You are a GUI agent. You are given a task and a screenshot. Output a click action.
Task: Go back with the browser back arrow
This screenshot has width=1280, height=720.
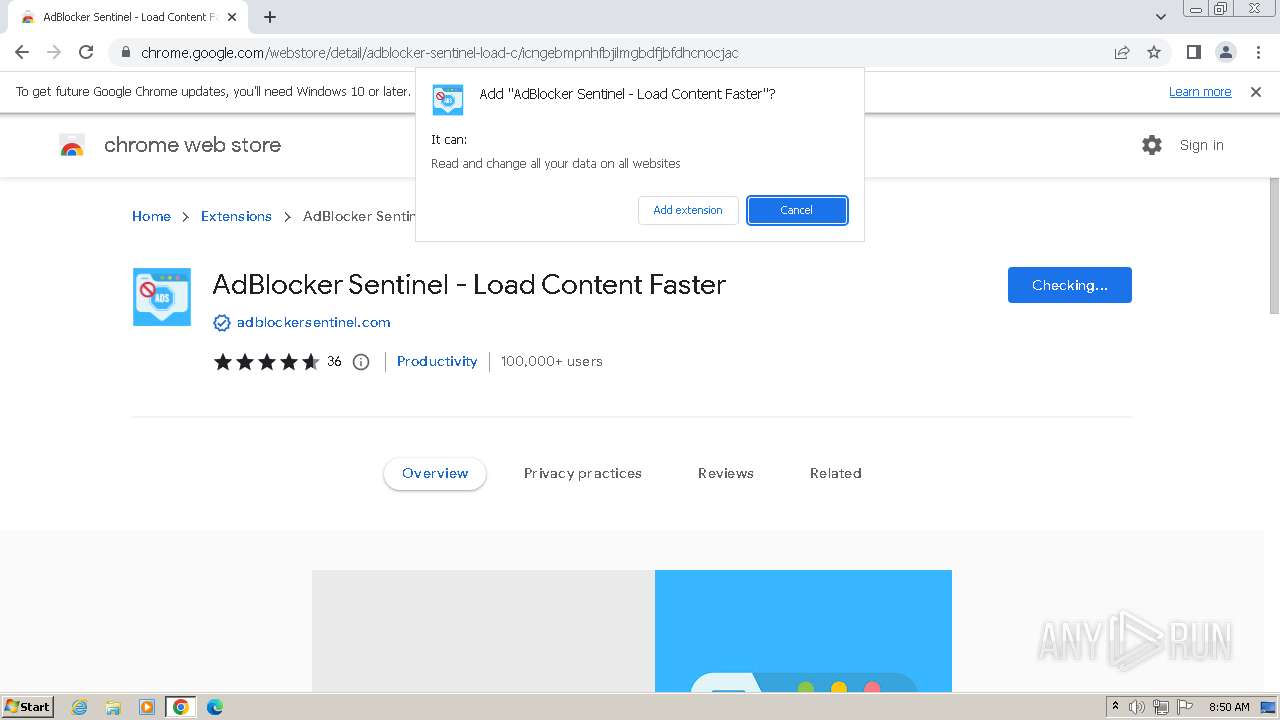click(22, 52)
